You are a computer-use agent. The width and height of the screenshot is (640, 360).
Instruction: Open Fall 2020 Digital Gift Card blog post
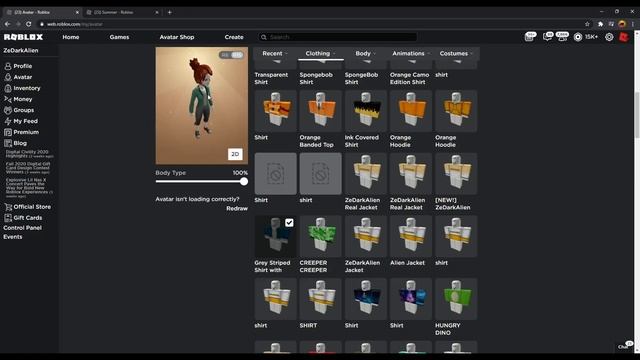[x=28, y=168]
